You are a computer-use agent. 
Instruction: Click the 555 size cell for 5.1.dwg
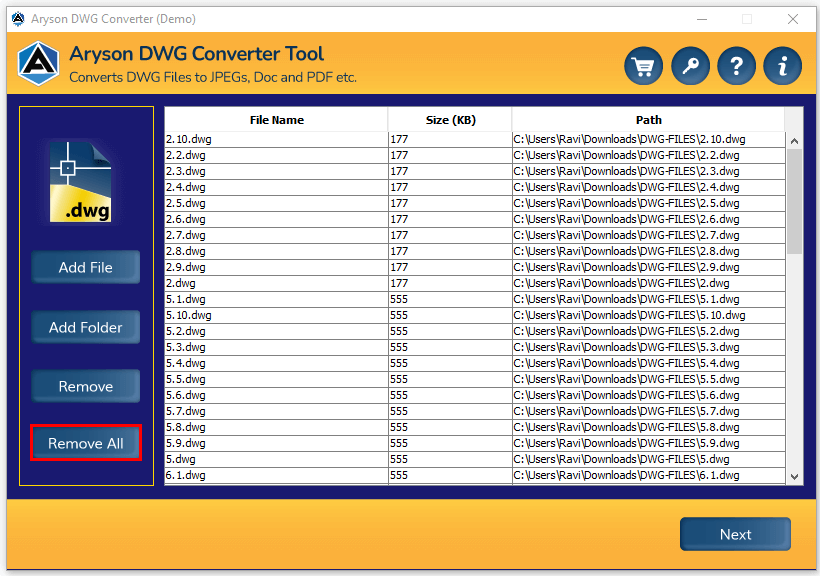point(450,299)
